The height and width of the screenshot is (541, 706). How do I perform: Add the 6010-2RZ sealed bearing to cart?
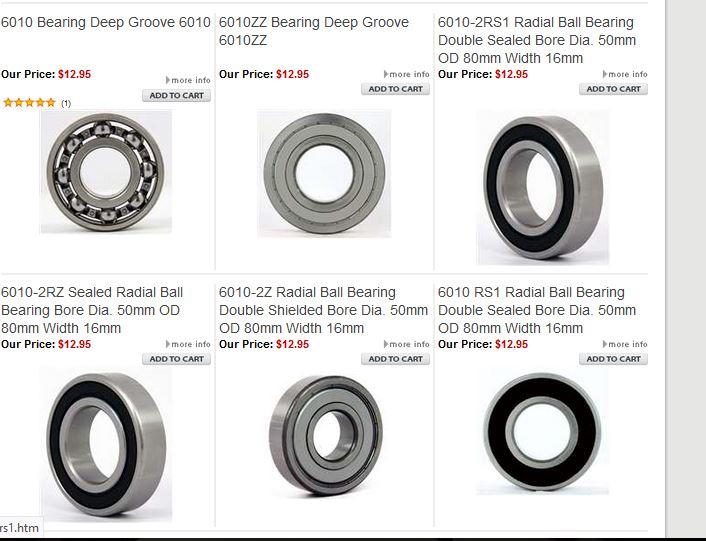(x=176, y=359)
